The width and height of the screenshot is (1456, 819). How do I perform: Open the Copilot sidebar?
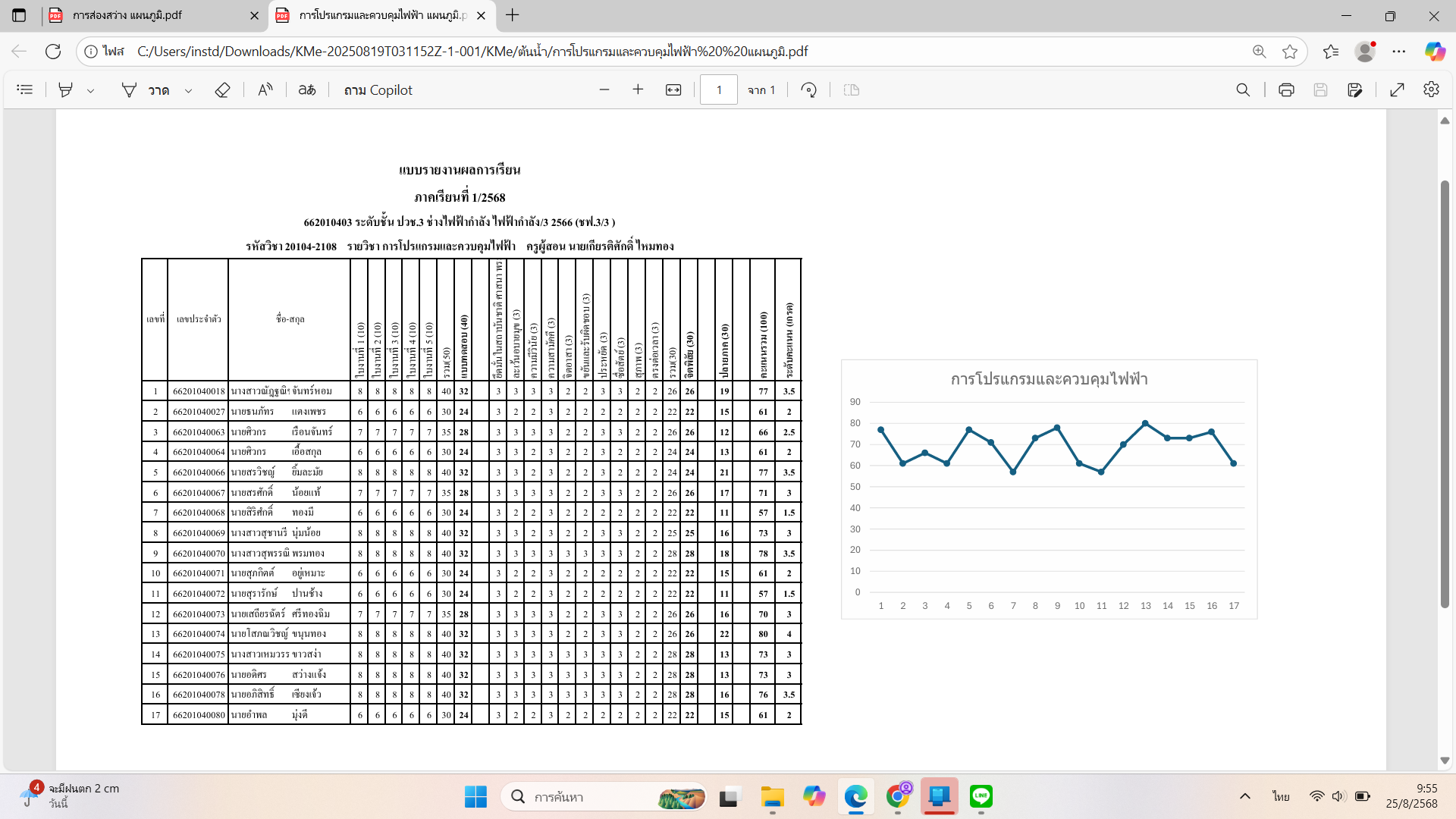pyautogui.click(x=1435, y=52)
